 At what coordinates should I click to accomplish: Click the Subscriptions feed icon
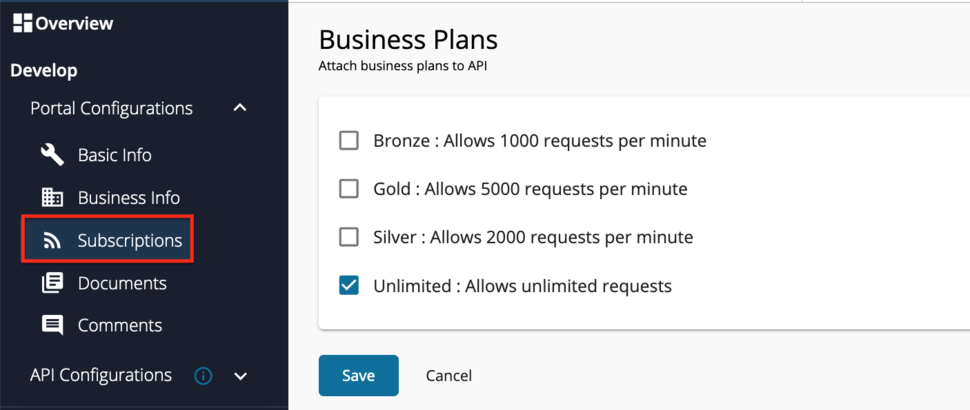click(52, 240)
